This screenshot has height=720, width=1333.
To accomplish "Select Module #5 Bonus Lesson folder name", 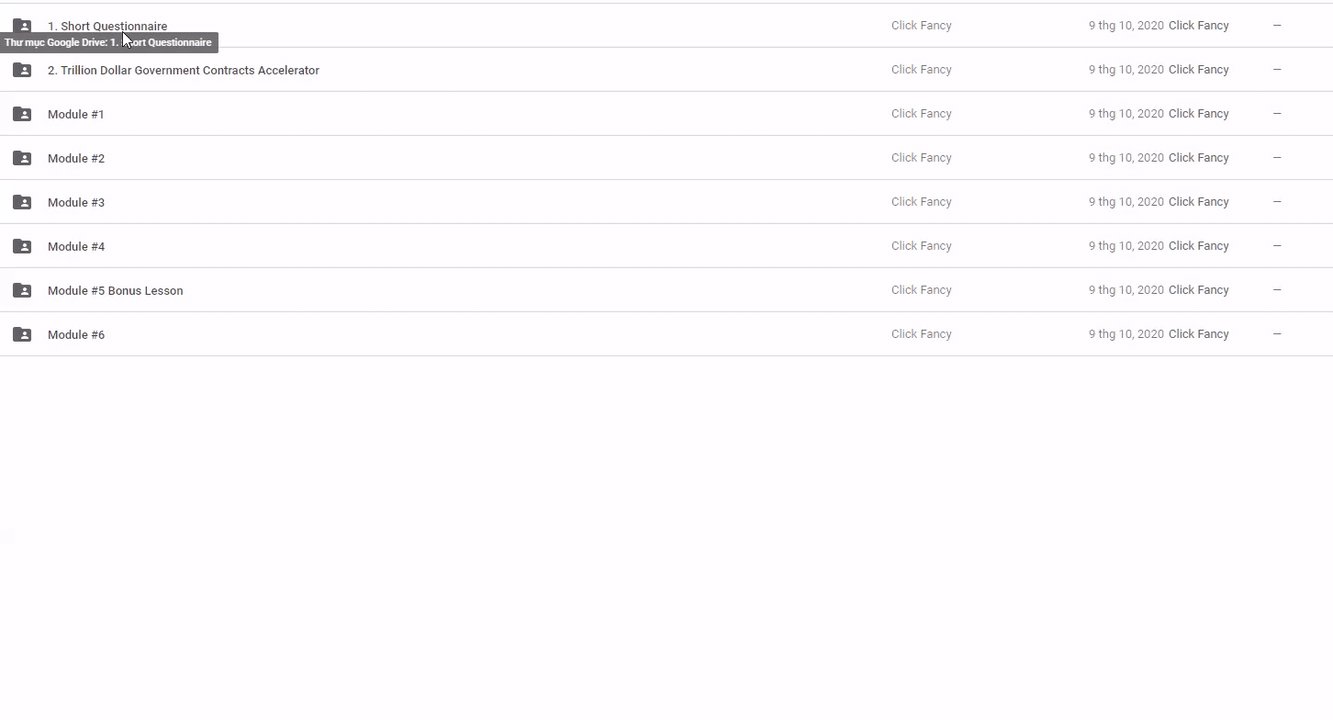I will tap(115, 290).
